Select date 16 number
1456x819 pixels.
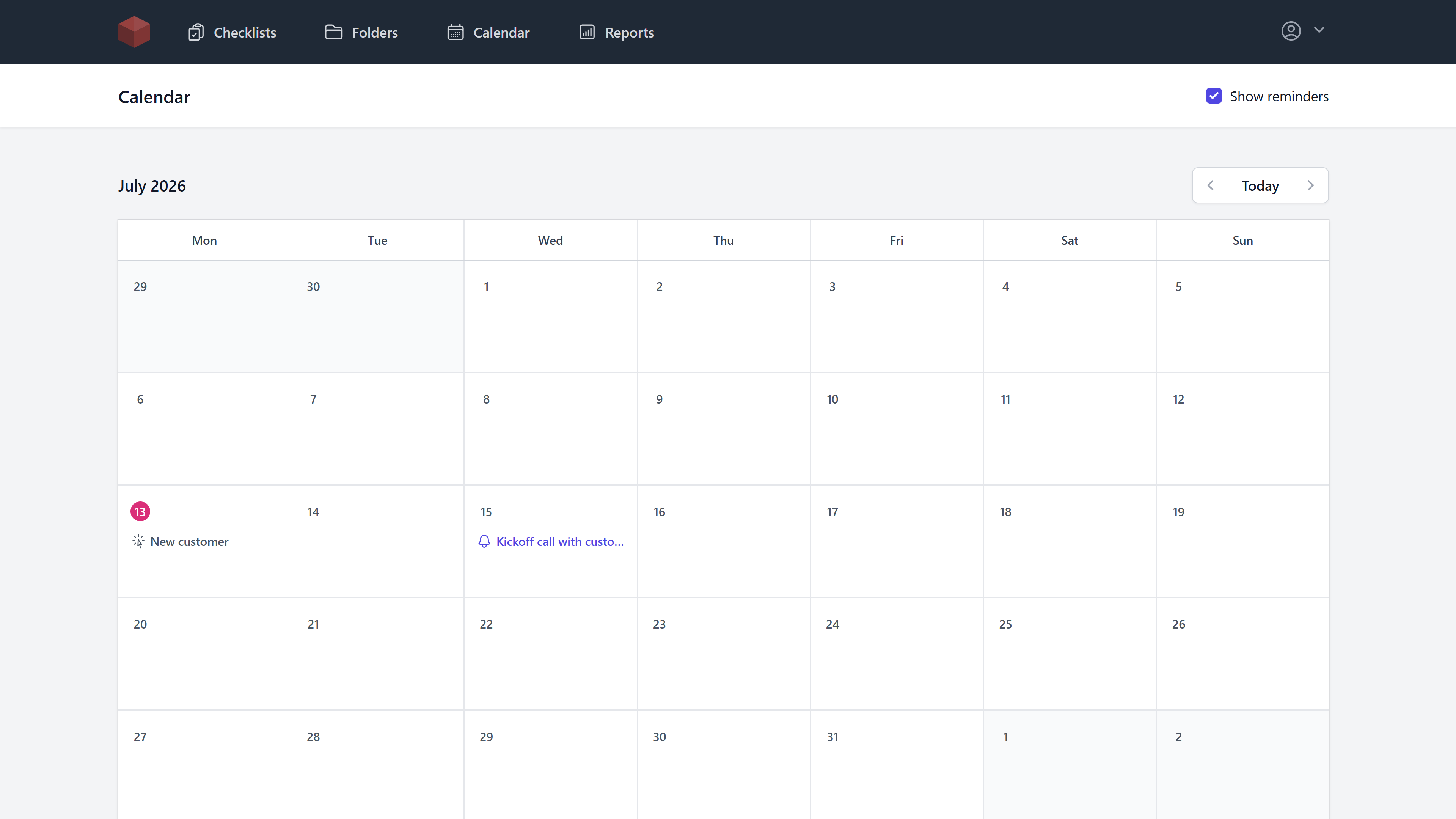659,512
